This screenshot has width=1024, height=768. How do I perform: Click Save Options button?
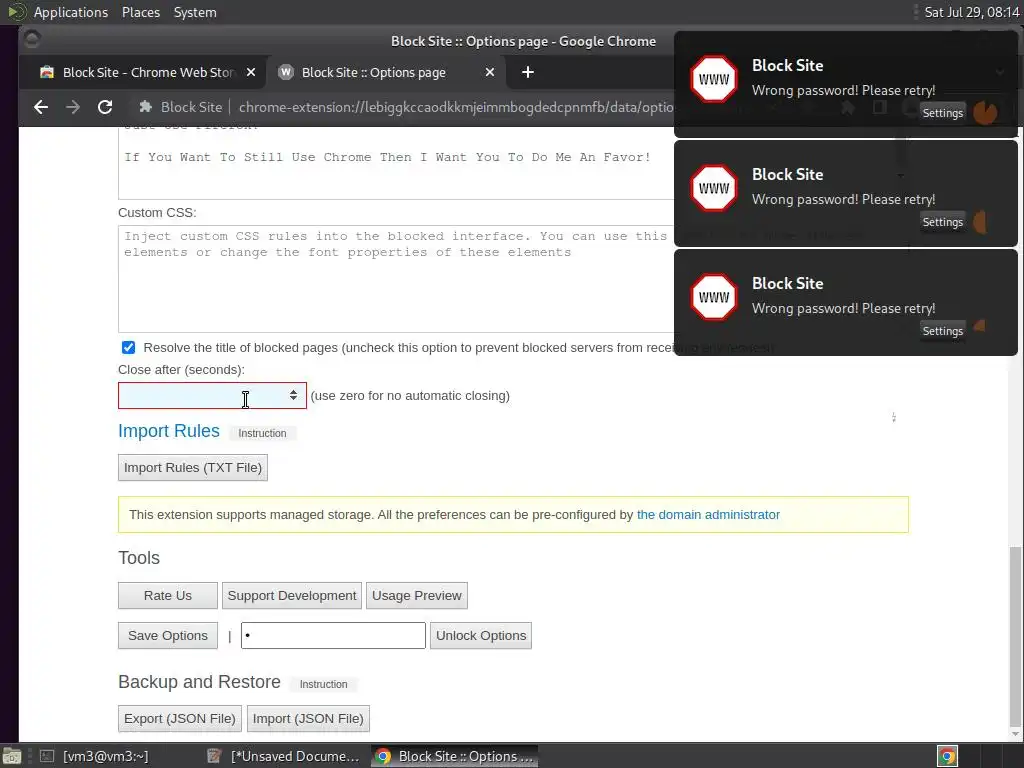168,635
